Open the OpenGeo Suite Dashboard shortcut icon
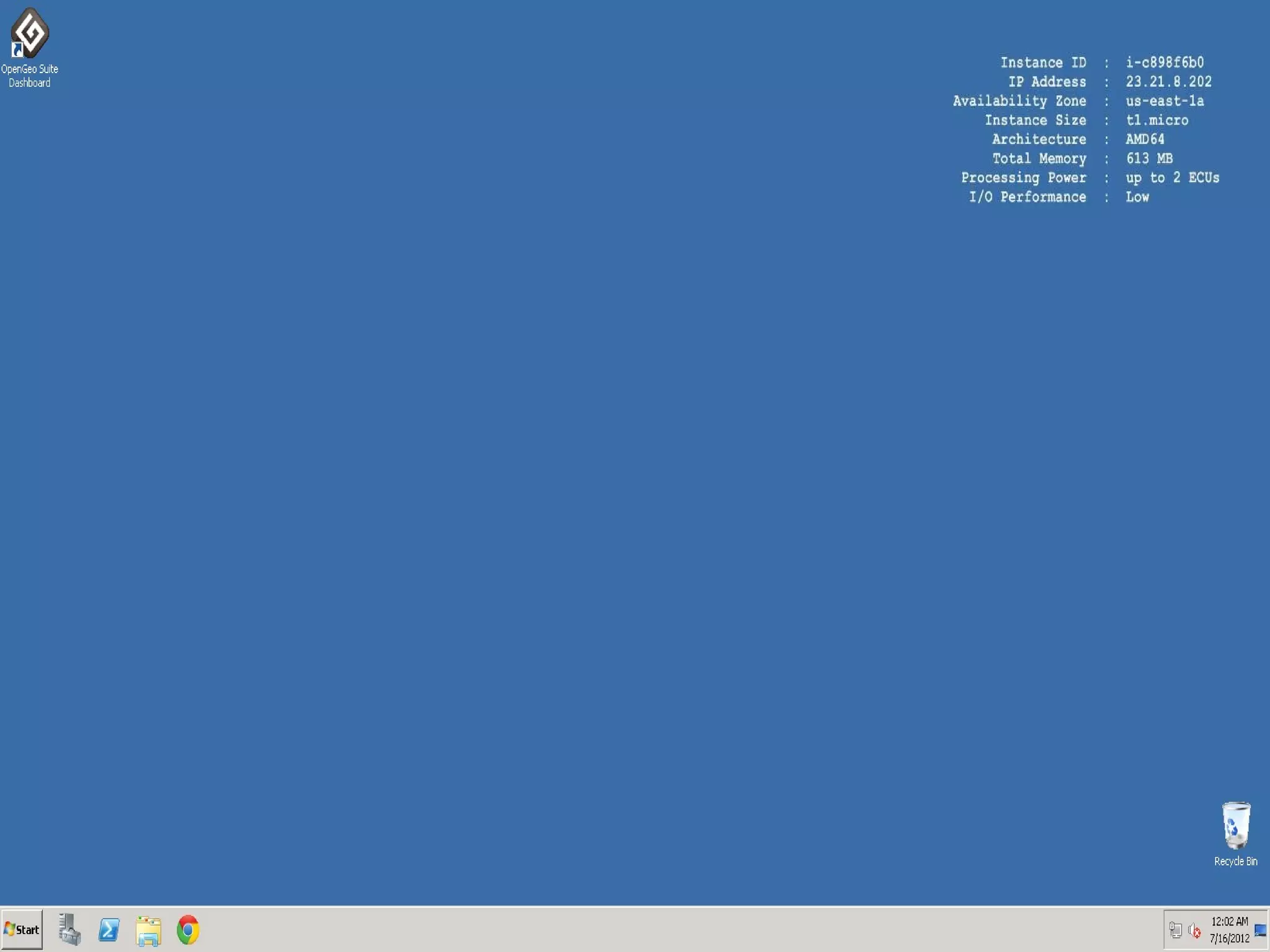1270x952 pixels. pos(29,32)
